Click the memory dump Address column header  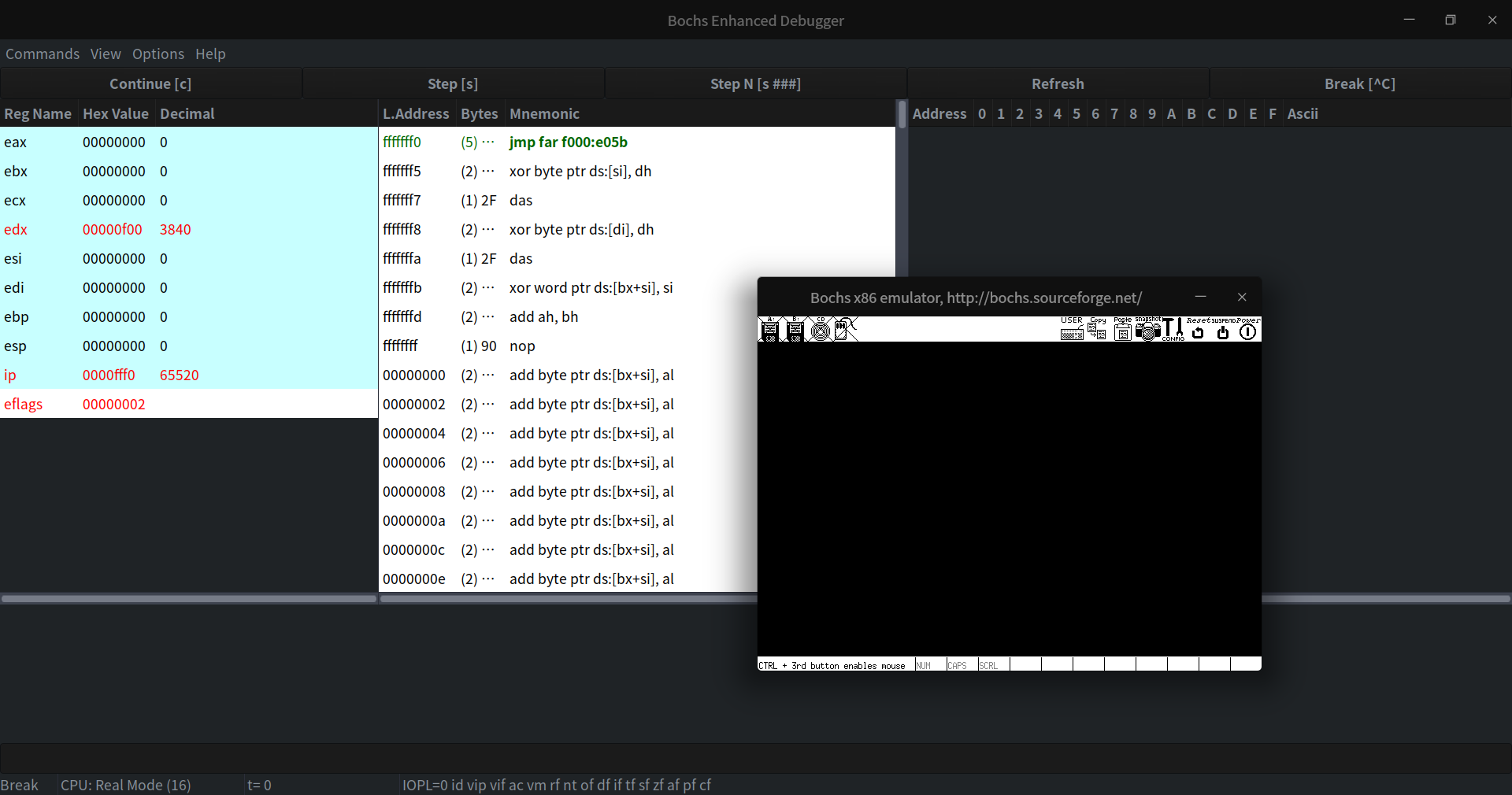pyautogui.click(x=939, y=113)
